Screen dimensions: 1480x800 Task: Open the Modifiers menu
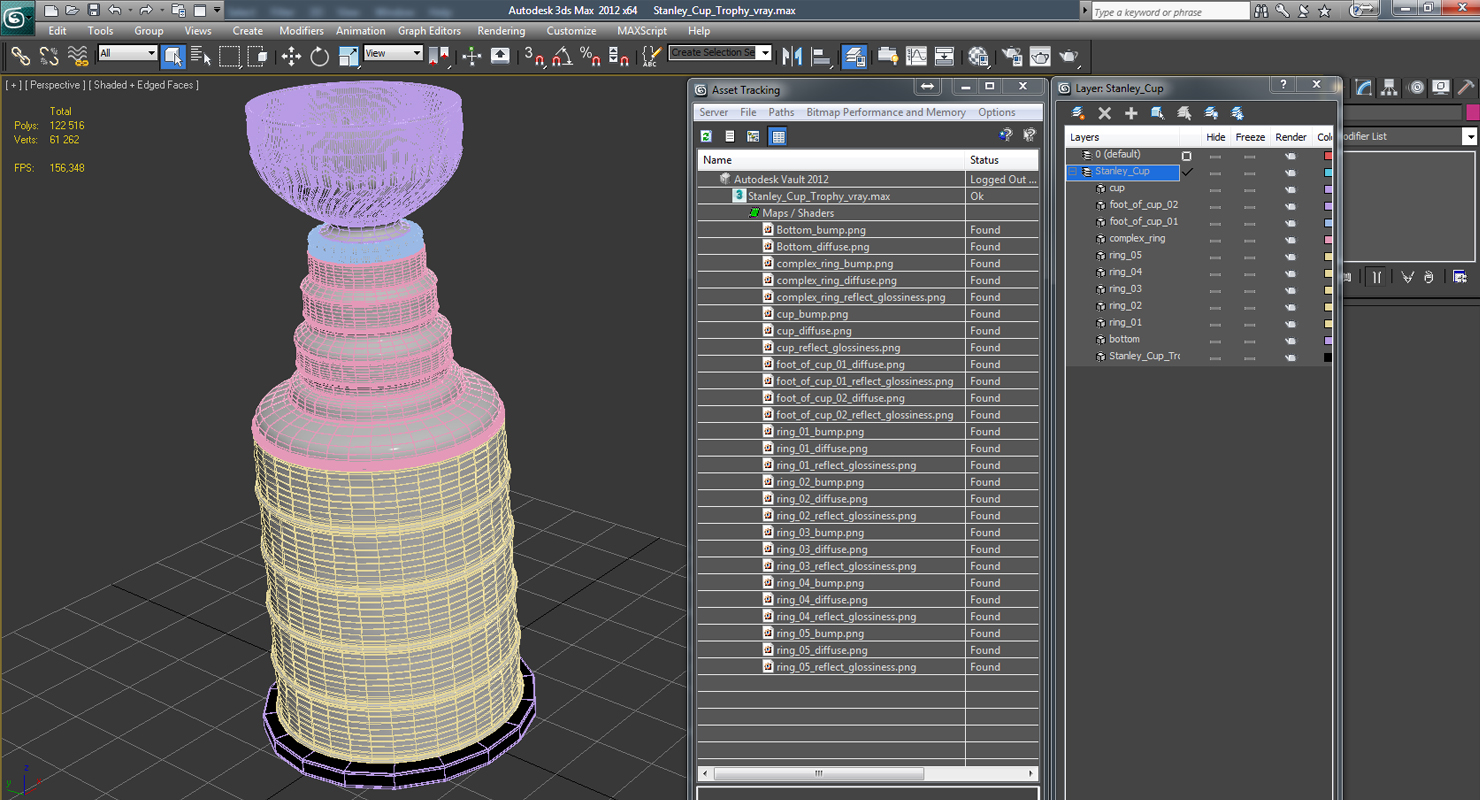pyautogui.click(x=301, y=31)
